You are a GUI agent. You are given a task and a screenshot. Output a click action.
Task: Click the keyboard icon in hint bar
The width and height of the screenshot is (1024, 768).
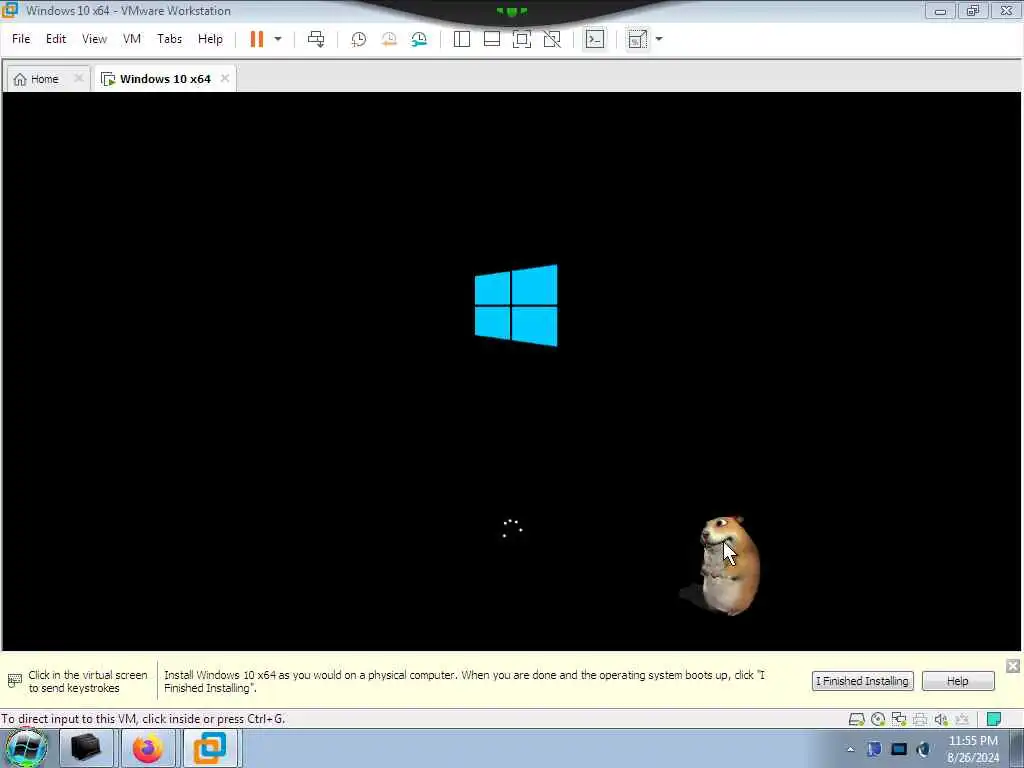14,681
